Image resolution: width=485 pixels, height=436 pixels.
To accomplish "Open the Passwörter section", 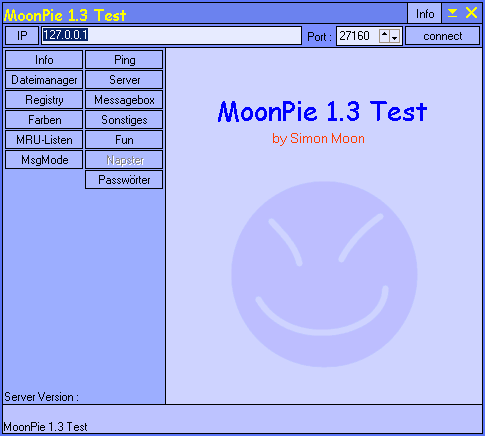I will [124, 180].
